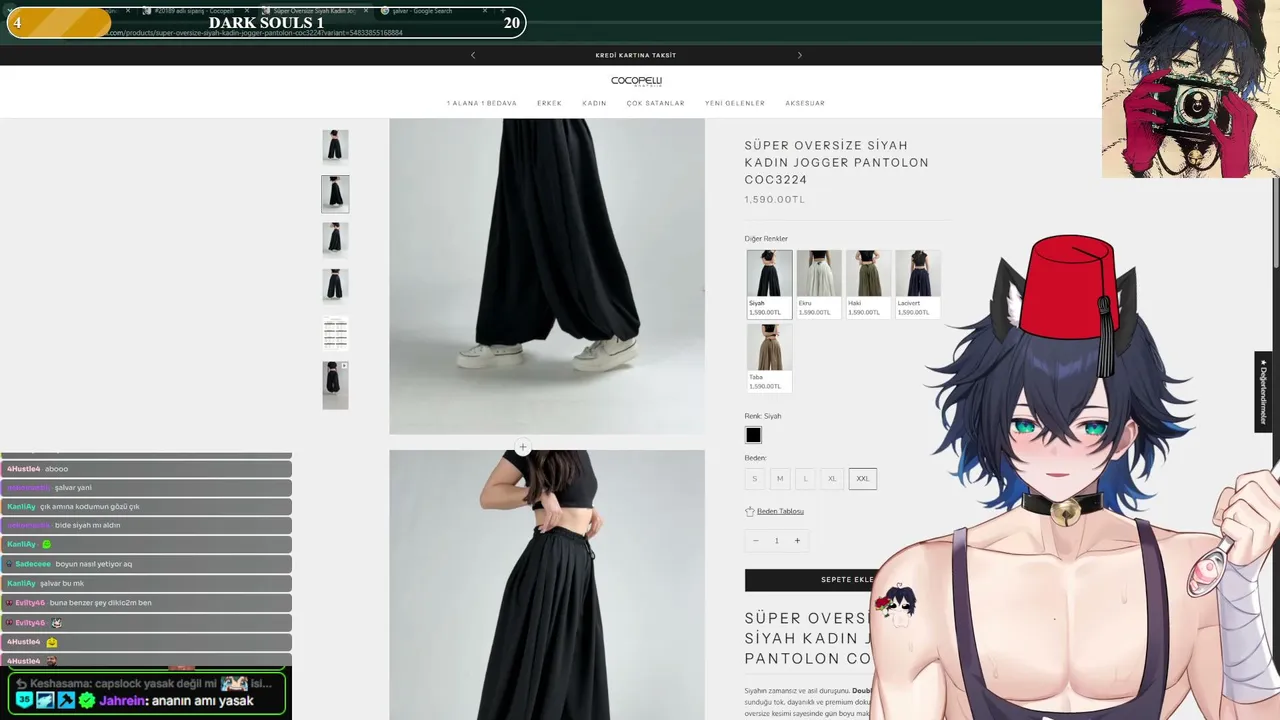1280x720 pixels.
Task: Open the 1 ALANA 1 BEDAVA menu
Action: (x=482, y=103)
